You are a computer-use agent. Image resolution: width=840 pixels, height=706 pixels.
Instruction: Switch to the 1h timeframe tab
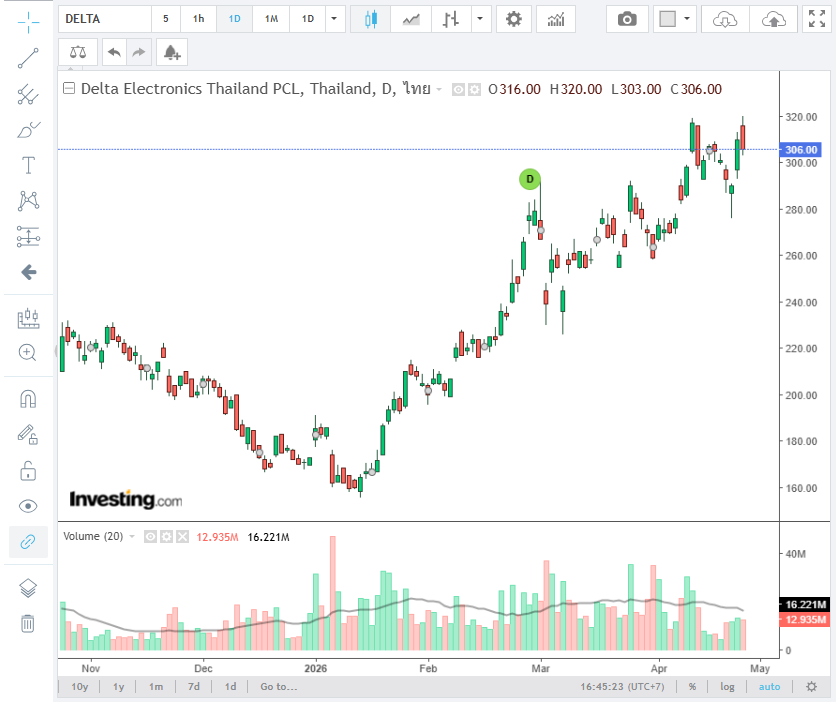197,18
